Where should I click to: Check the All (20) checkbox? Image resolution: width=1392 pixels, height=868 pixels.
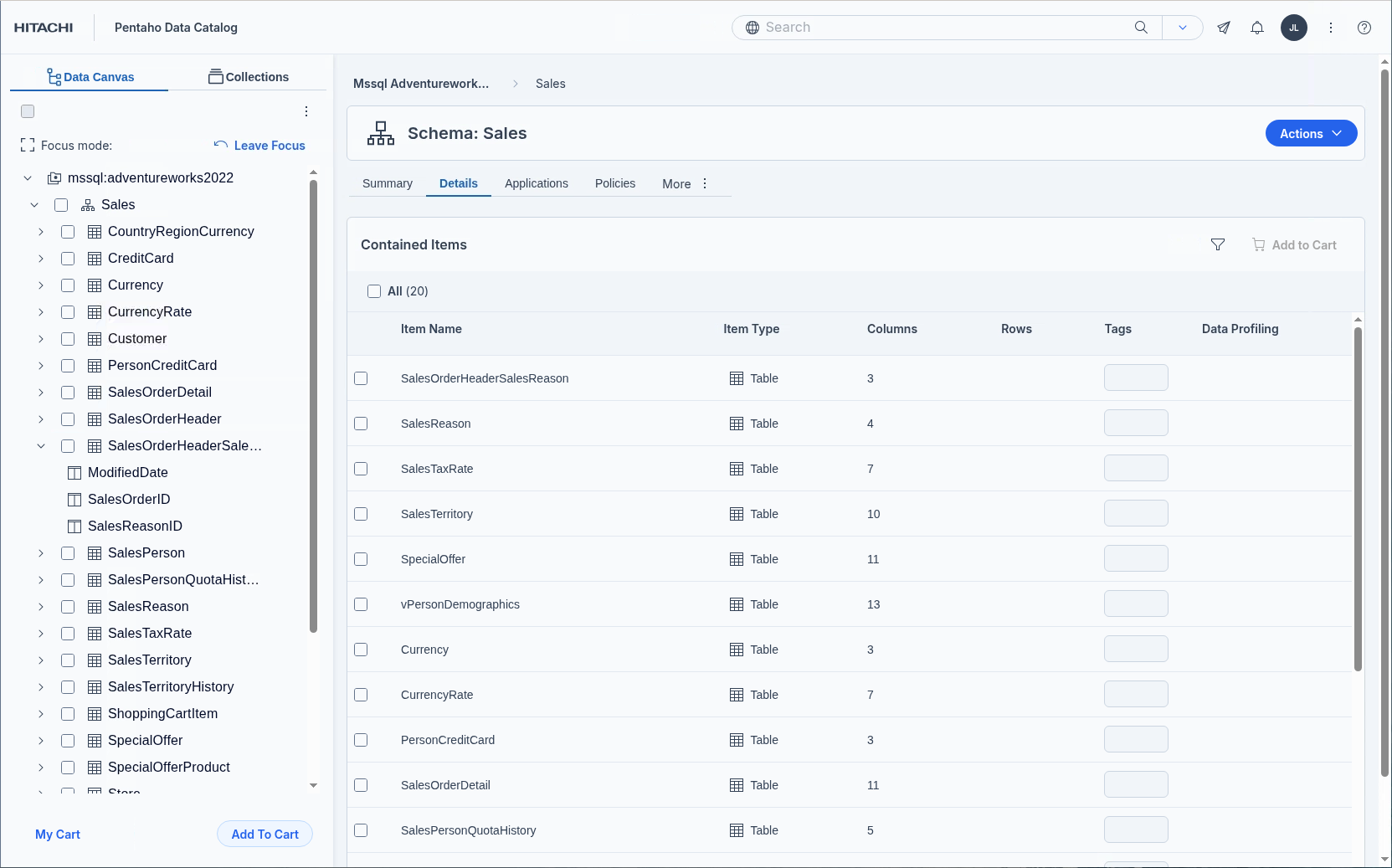(374, 291)
